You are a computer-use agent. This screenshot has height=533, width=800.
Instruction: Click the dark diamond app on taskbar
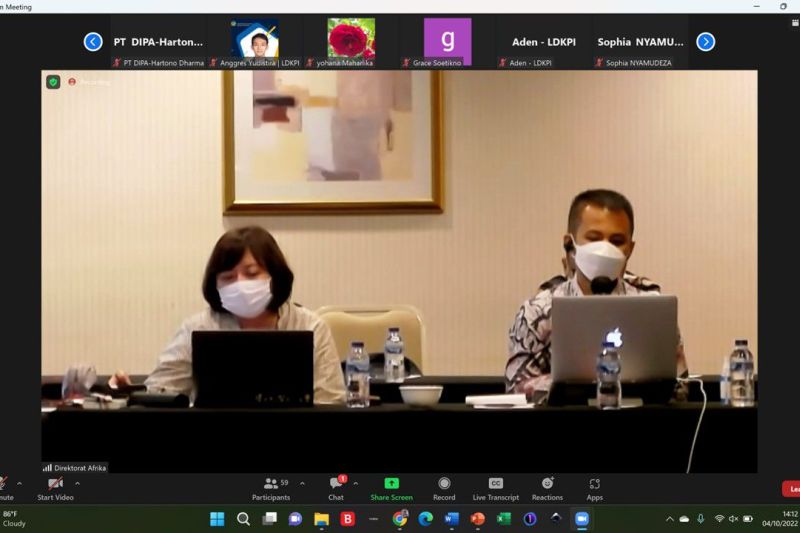click(x=556, y=518)
